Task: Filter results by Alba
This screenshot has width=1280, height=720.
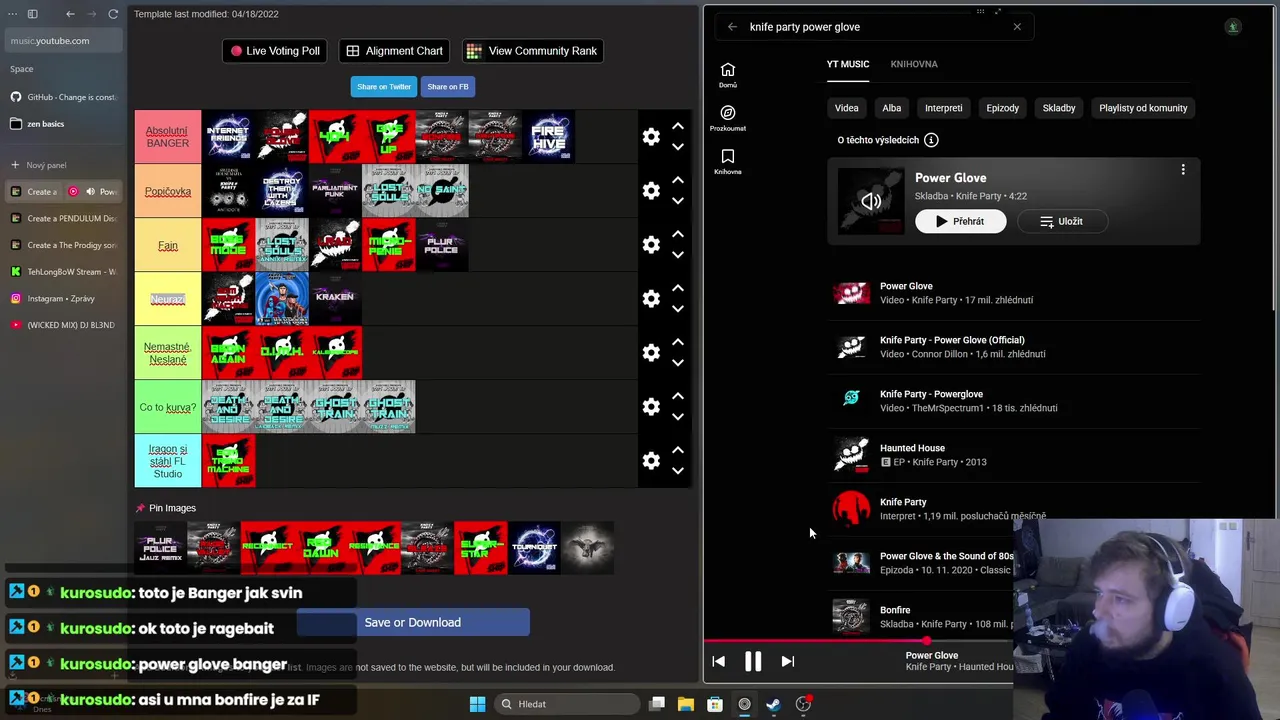Action: [x=892, y=108]
